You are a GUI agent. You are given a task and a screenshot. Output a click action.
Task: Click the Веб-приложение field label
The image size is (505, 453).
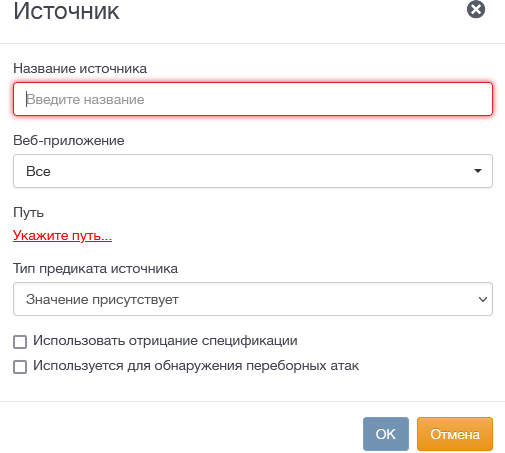69,140
